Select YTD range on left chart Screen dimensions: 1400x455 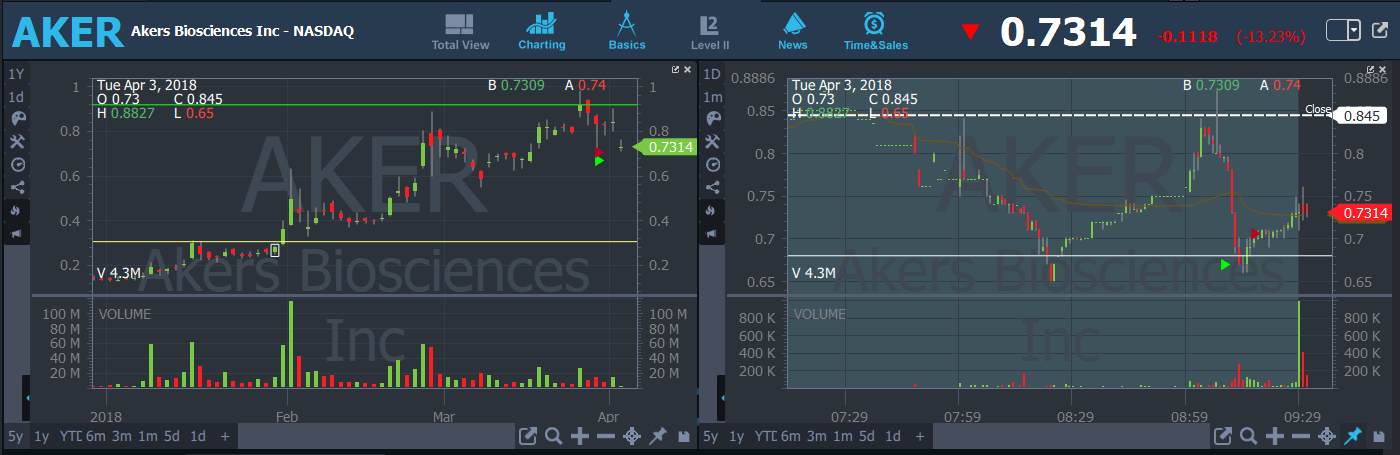click(x=69, y=436)
